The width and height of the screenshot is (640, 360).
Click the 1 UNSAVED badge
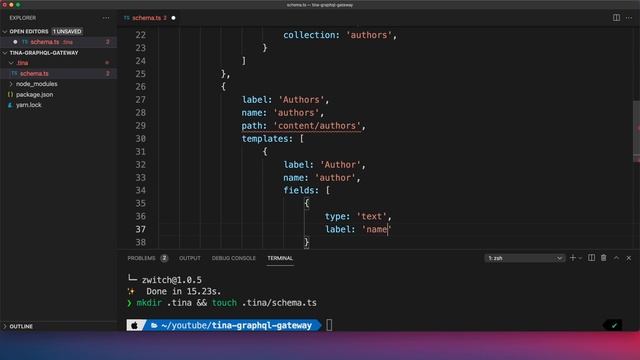67,31
